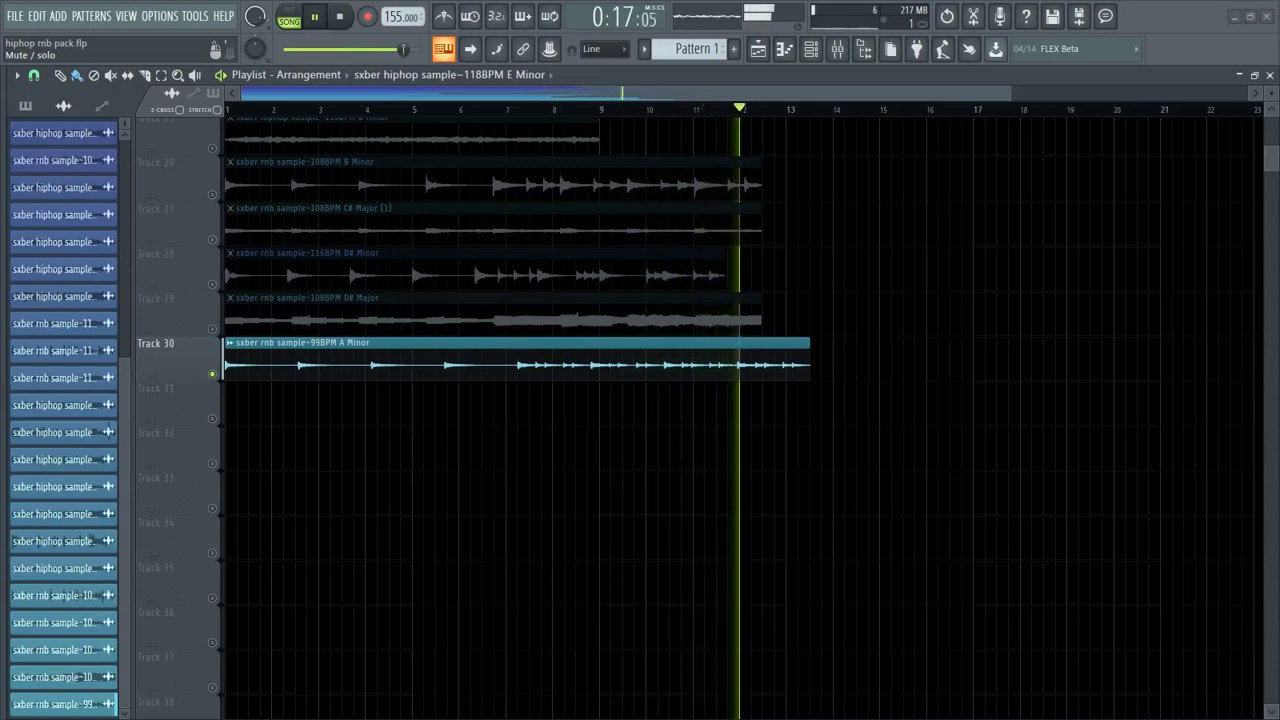Select the Mute tool in Playlist

point(110,75)
